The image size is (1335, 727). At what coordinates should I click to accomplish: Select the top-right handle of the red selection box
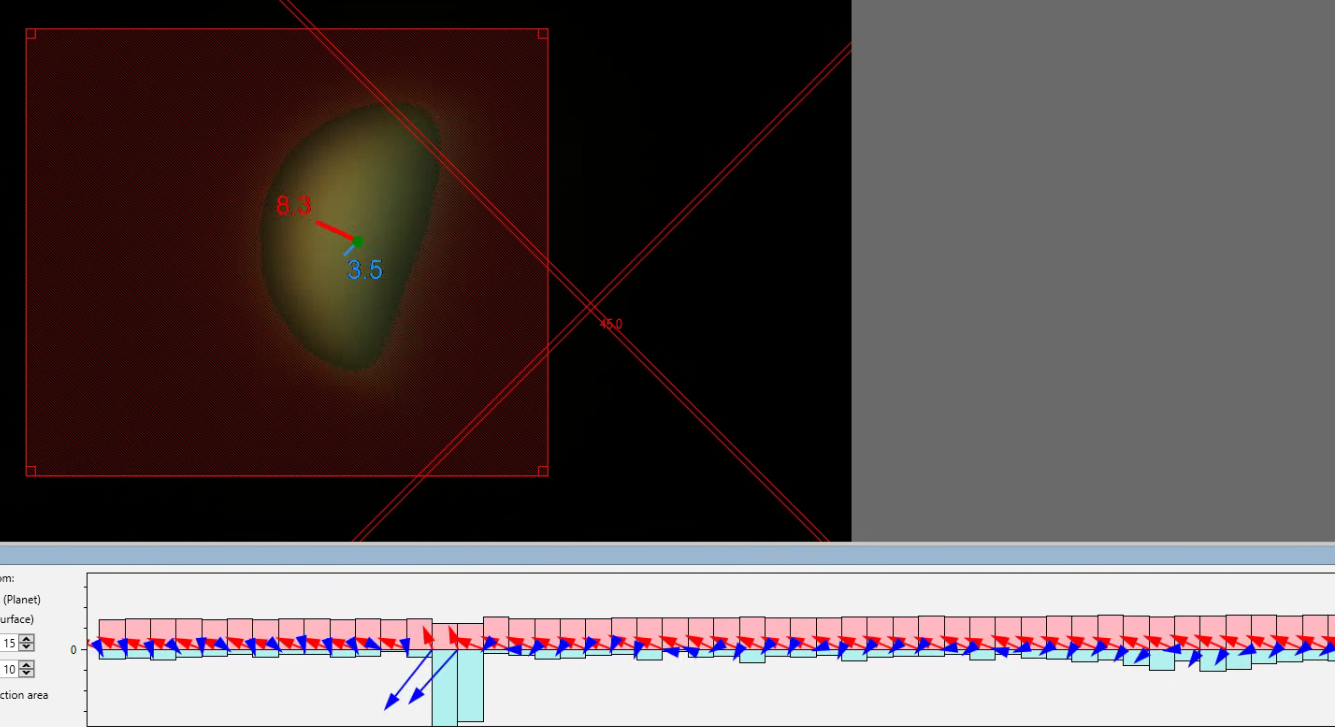pyautogui.click(x=543, y=33)
